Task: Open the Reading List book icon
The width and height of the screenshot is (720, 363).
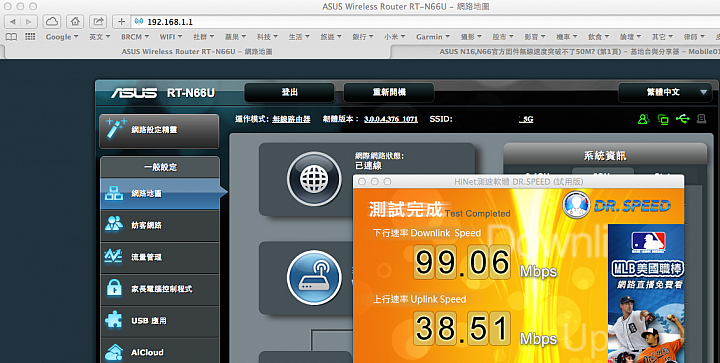Action: [x=11, y=37]
